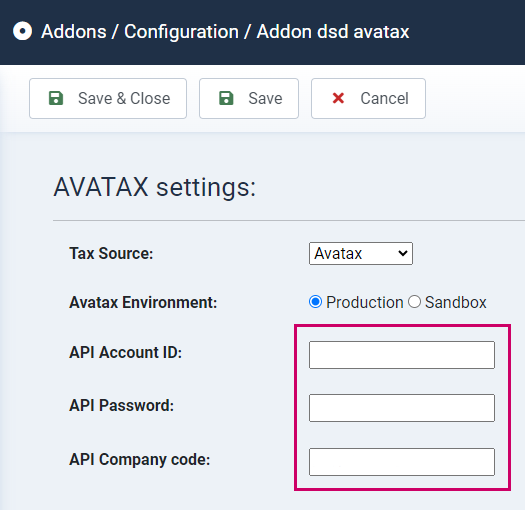Click the 'Tax Source:' label

[x=111, y=253]
